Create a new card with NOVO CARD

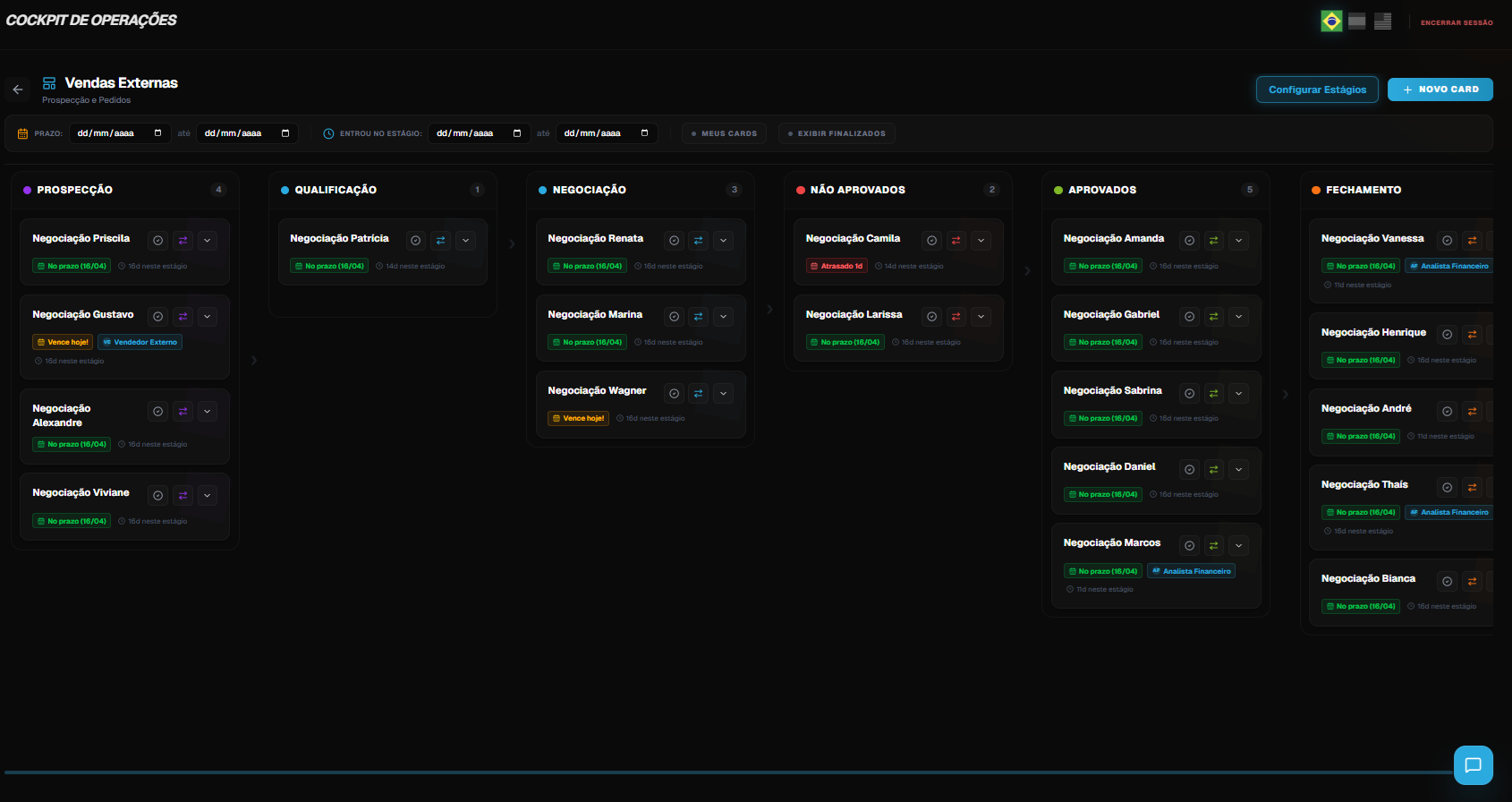[1440, 90]
